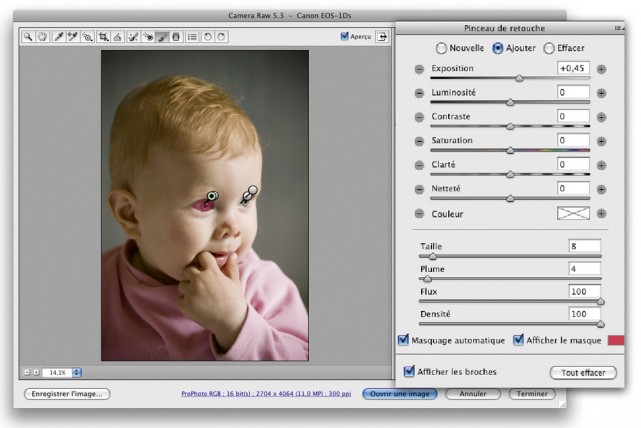Screen dimensions: 641x428
Task: Select the Red Eye Removal tool
Action: pos(148,37)
